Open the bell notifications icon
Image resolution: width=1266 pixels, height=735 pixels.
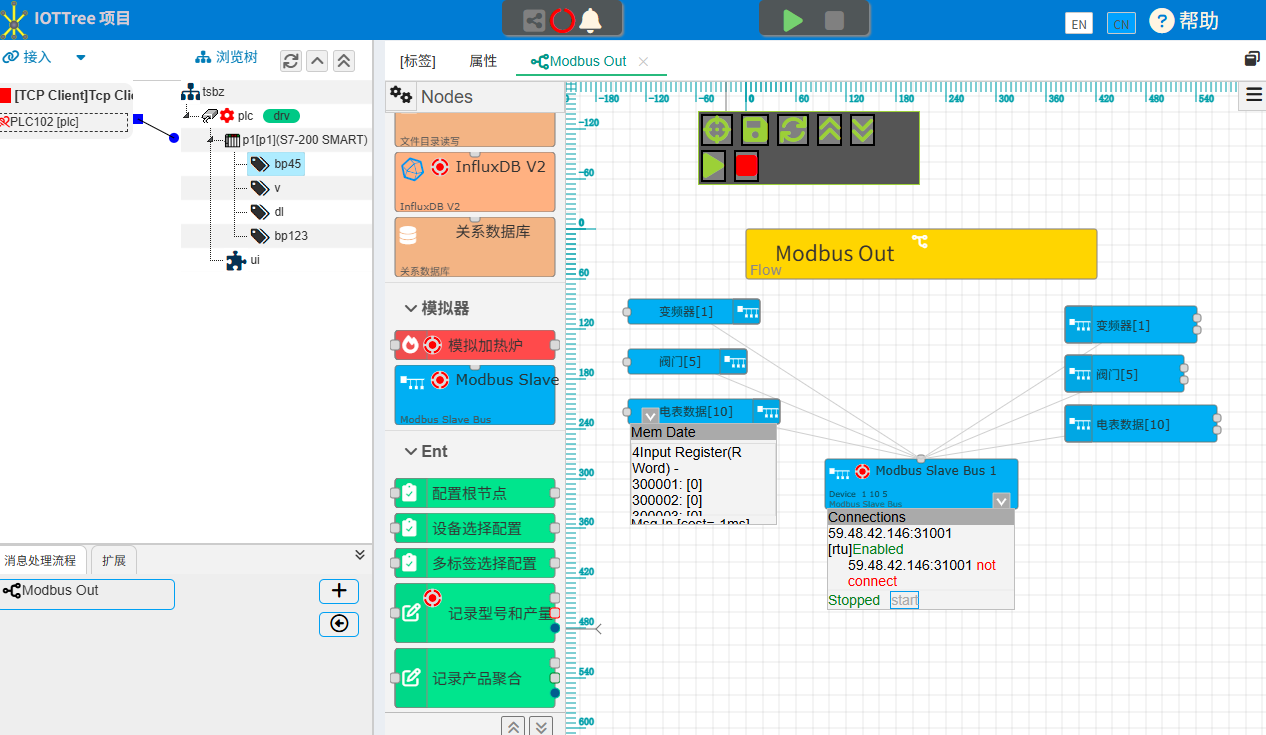point(591,19)
